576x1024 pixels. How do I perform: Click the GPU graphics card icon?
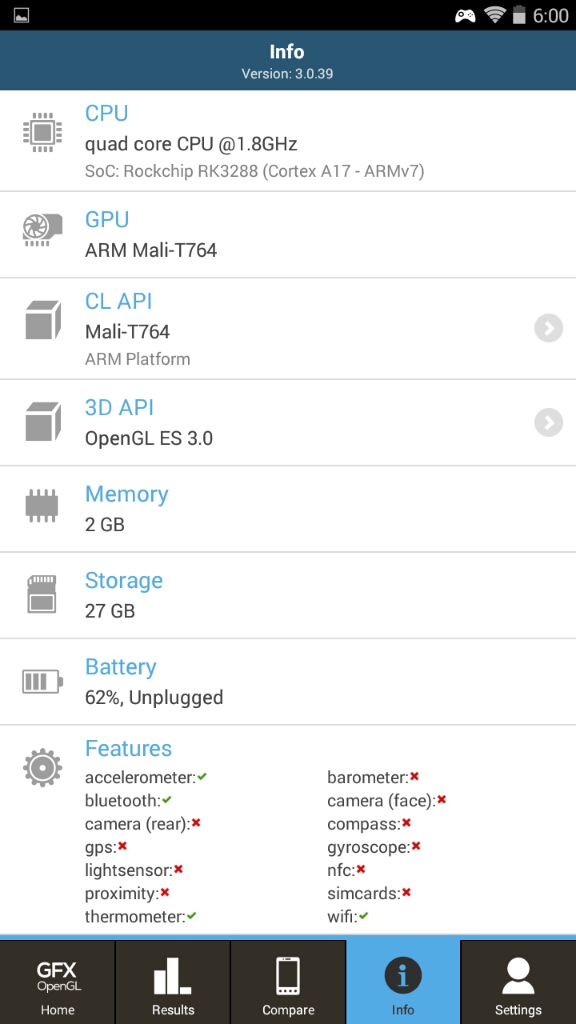(x=42, y=231)
